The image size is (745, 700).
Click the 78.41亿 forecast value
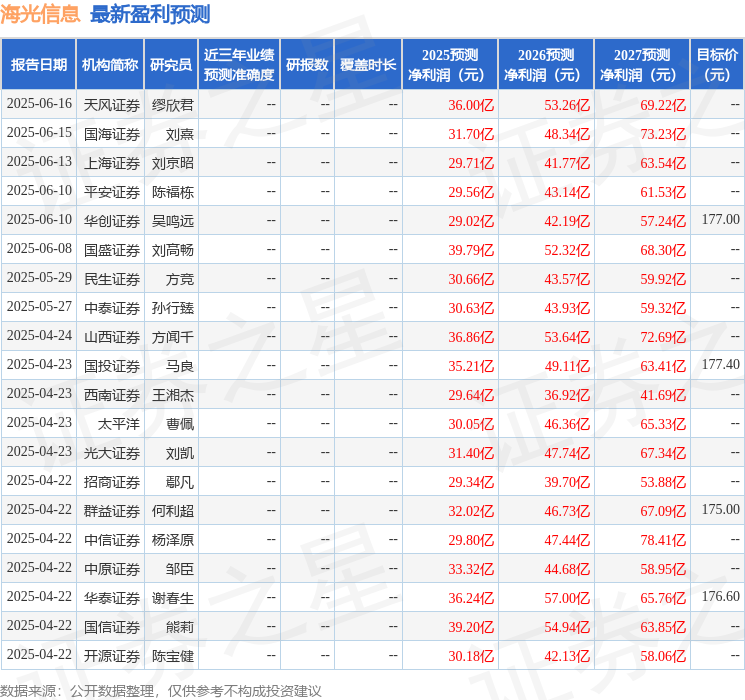tap(663, 540)
